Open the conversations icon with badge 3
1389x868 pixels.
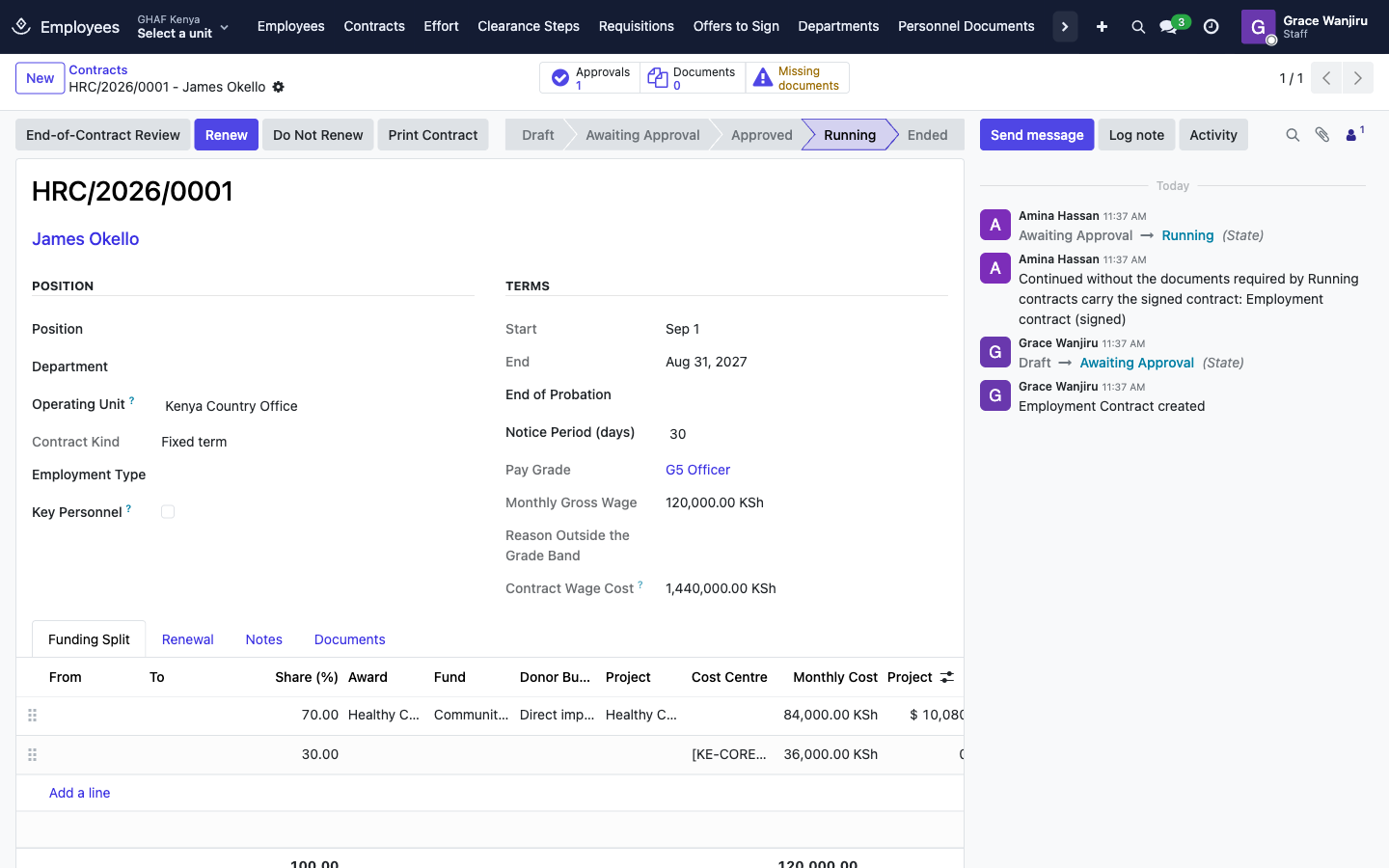click(x=1173, y=25)
